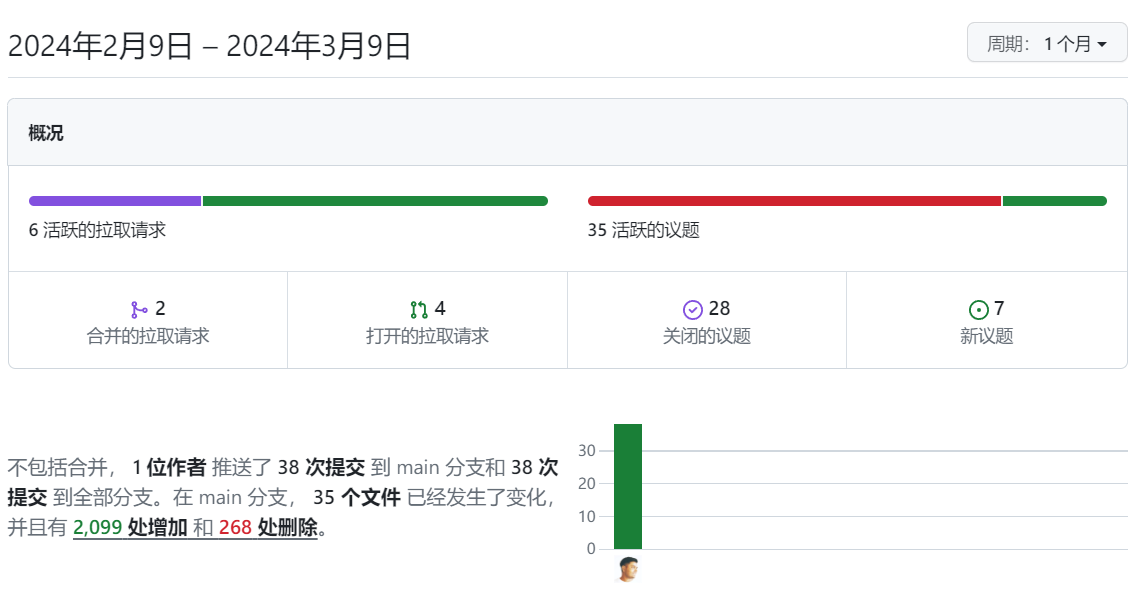
Task: Click the open pull requests icon
Action: (x=421, y=308)
